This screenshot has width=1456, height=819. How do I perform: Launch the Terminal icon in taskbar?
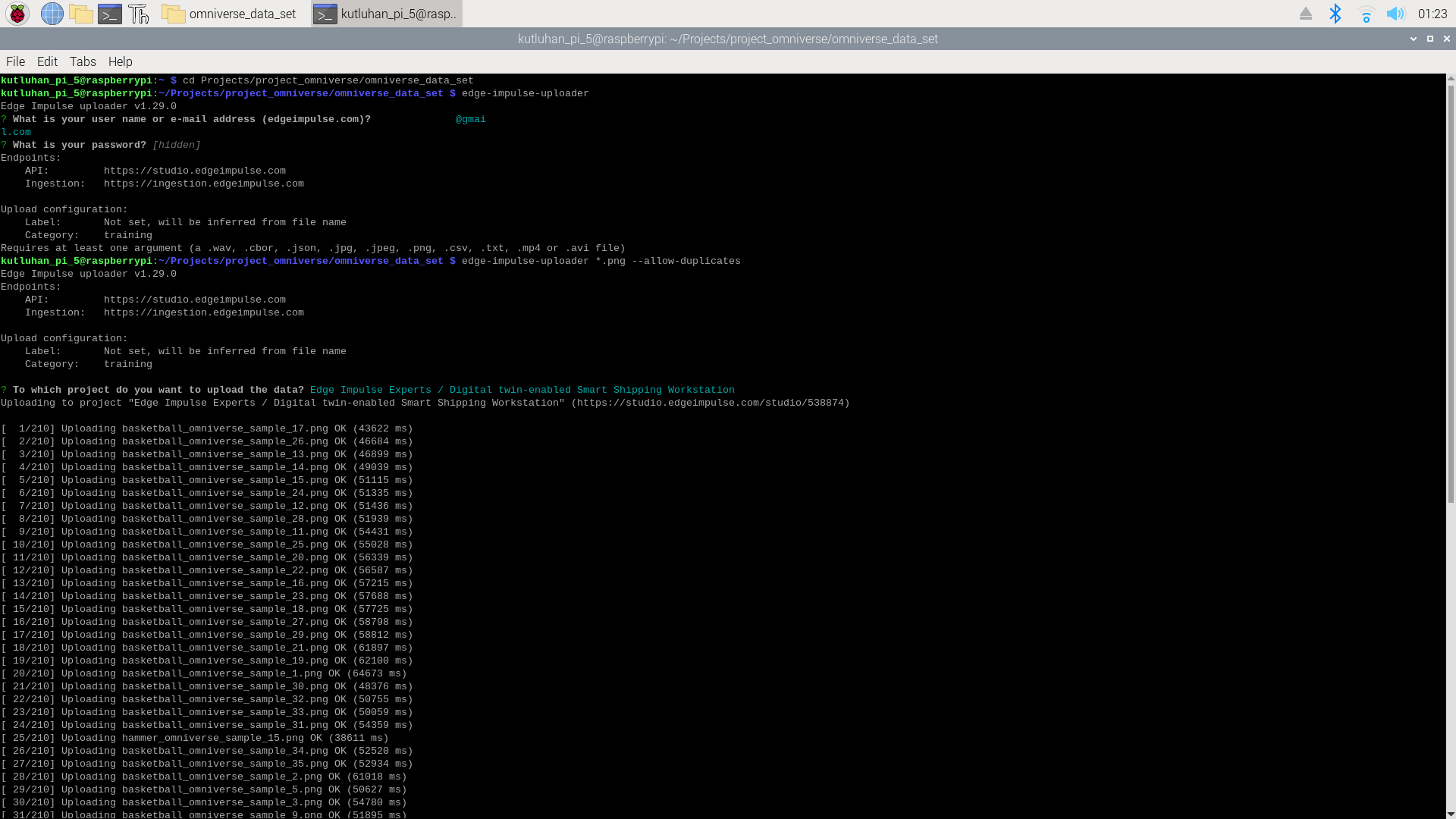[110, 14]
